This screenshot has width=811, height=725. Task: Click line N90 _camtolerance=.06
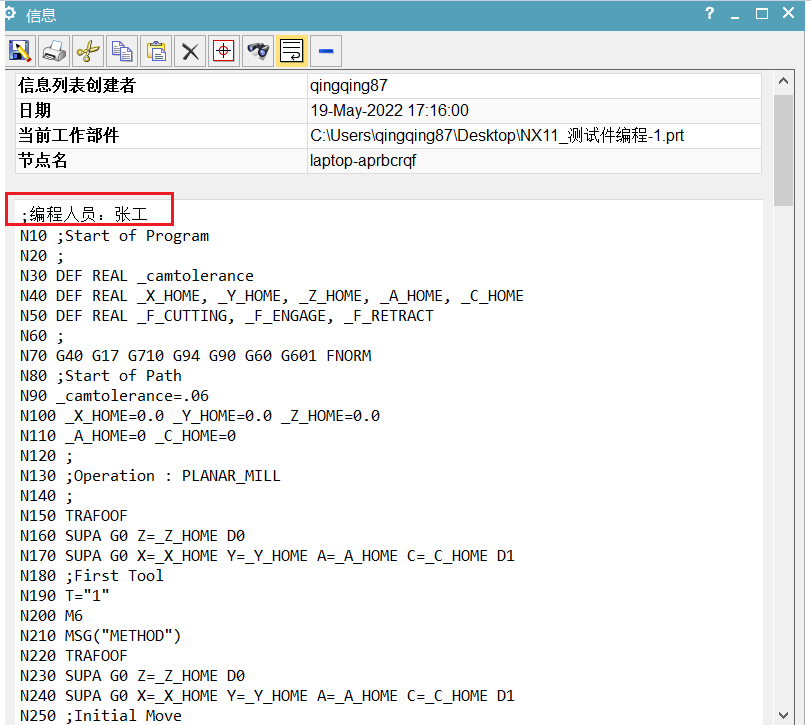(x=114, y=396)
